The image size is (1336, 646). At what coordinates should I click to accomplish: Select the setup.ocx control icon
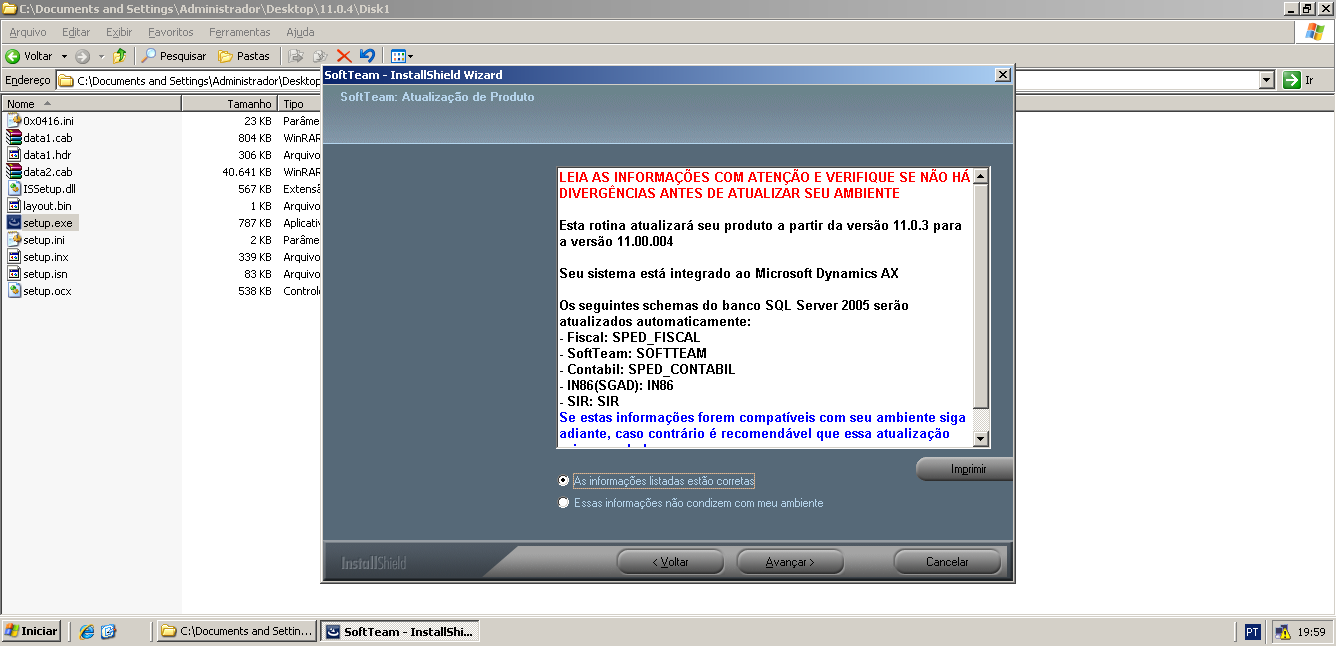click(14, 291)
